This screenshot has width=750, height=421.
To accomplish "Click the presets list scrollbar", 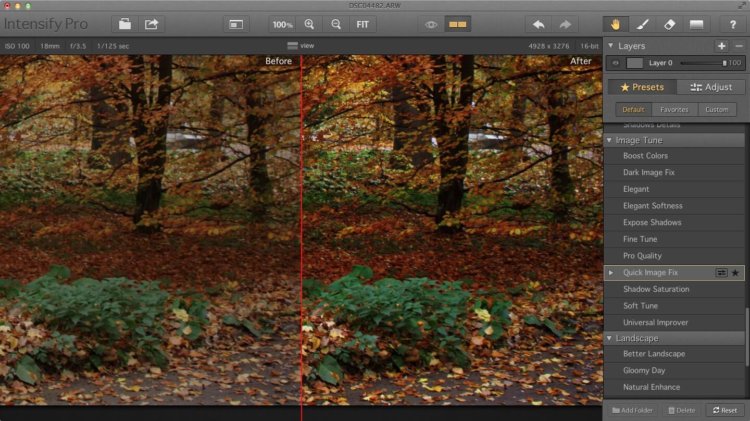I will pyautogui.click(x=747, y=337).
